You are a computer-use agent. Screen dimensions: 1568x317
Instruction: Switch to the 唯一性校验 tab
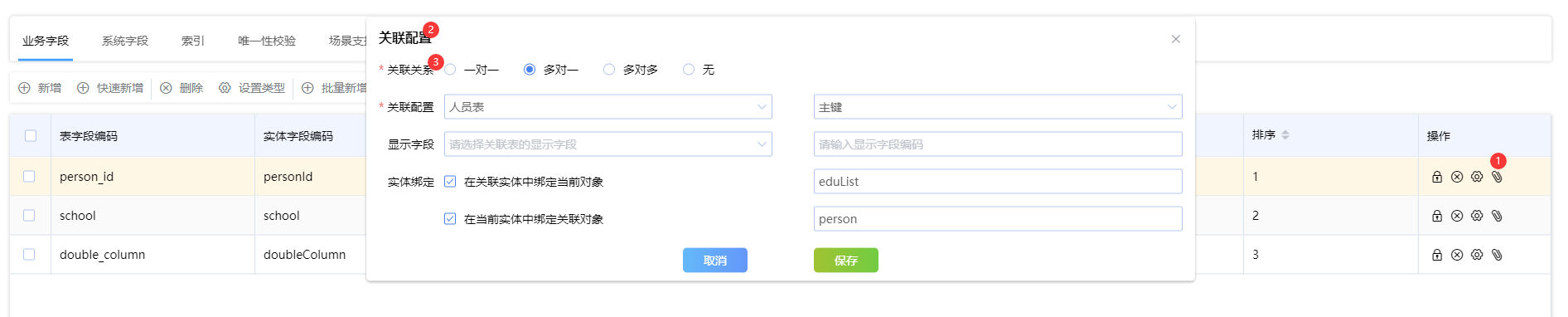point(267,41)
